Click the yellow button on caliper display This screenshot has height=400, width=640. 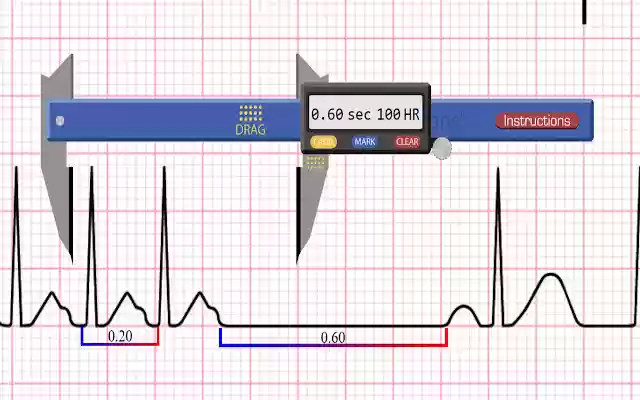click(x=323, y=142)
